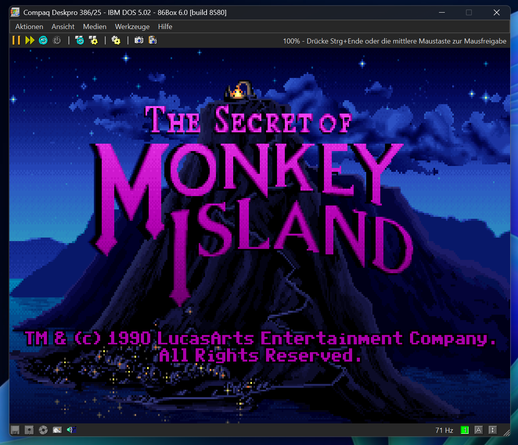Close the 86Box window
Image resolution: width=518 pixels, height=445 pixels.
(x=496, y=12)
